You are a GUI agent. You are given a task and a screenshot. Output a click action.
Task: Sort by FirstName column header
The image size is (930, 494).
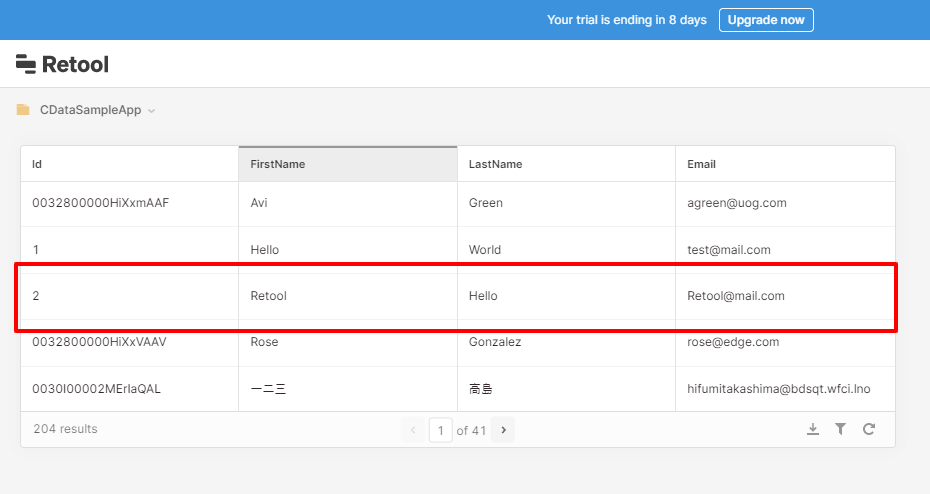(347, 164)
